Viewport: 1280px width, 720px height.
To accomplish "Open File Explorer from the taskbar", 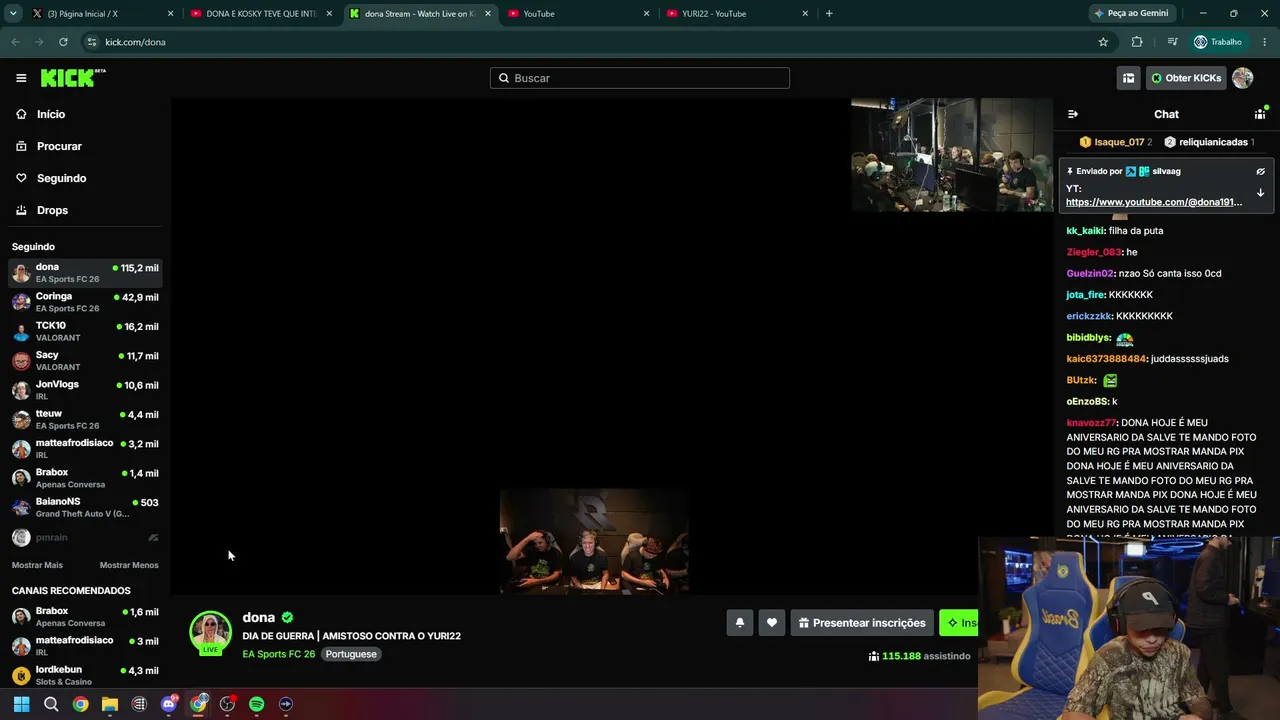I will (110, 704).
